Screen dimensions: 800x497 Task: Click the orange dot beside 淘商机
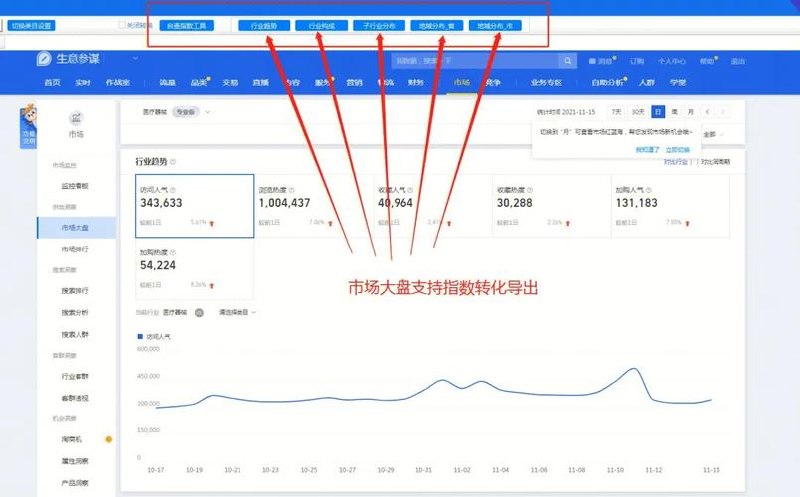pyautogui.click(x=109, y=439)
